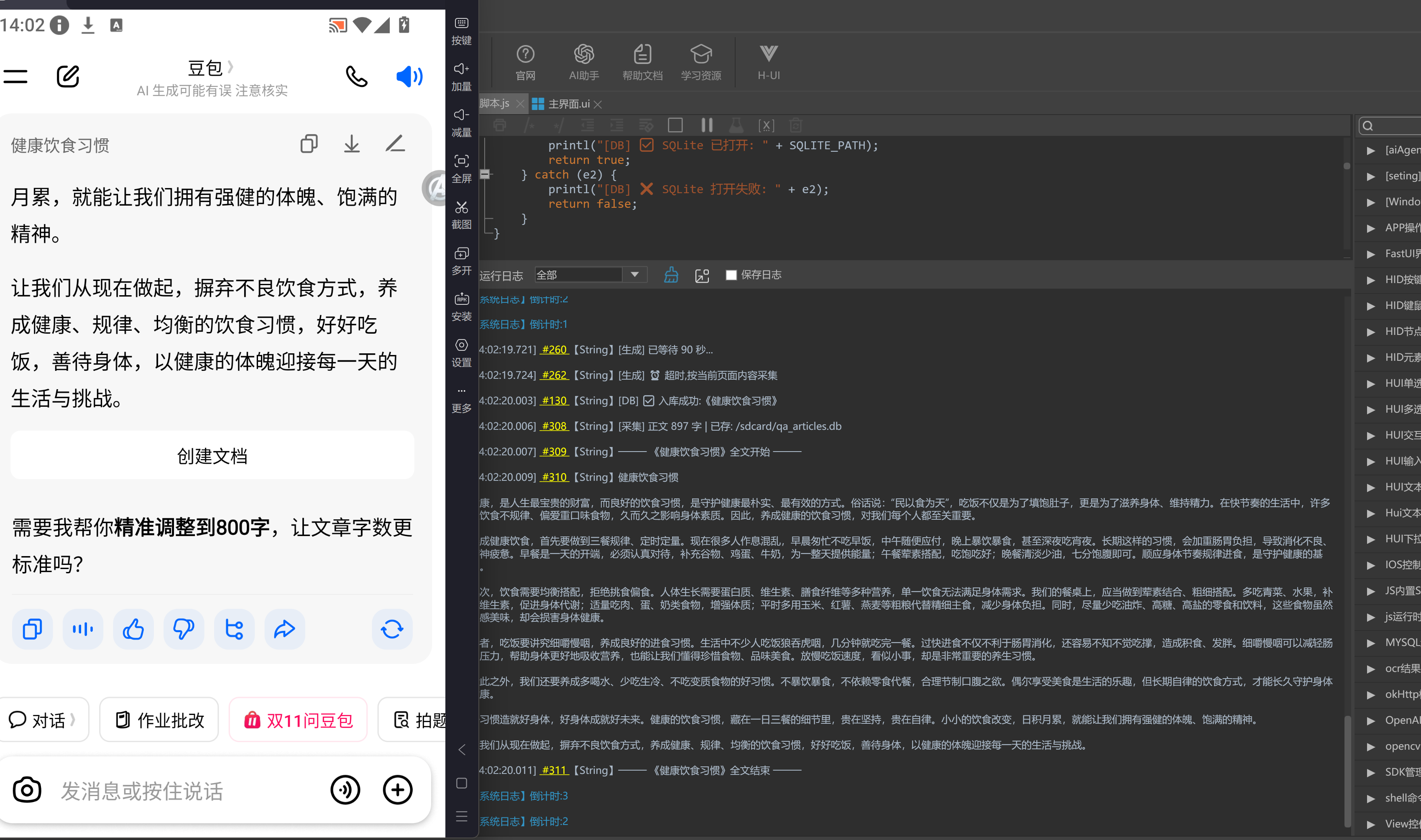Enable the 保存日志 checkbox
The image size is (1421, 840).
pyautogui.click(x=731, y=275)
